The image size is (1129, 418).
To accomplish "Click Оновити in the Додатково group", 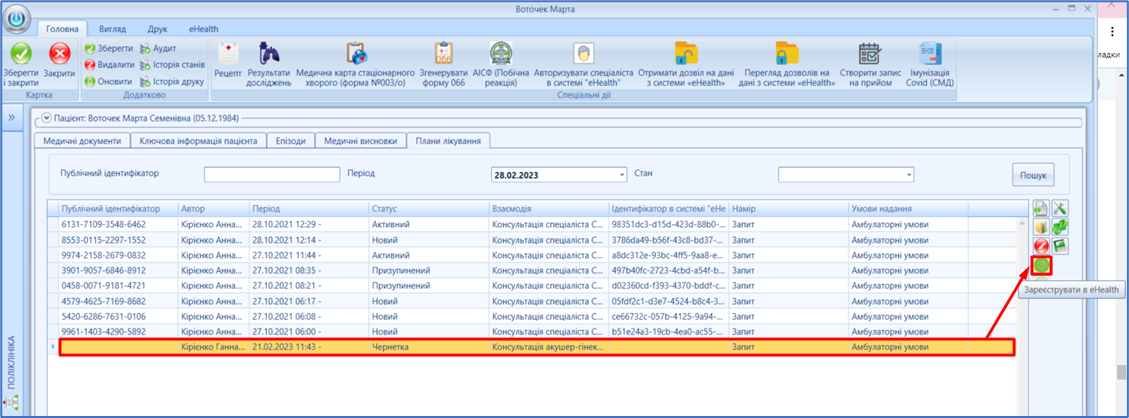I will (108, 81).
